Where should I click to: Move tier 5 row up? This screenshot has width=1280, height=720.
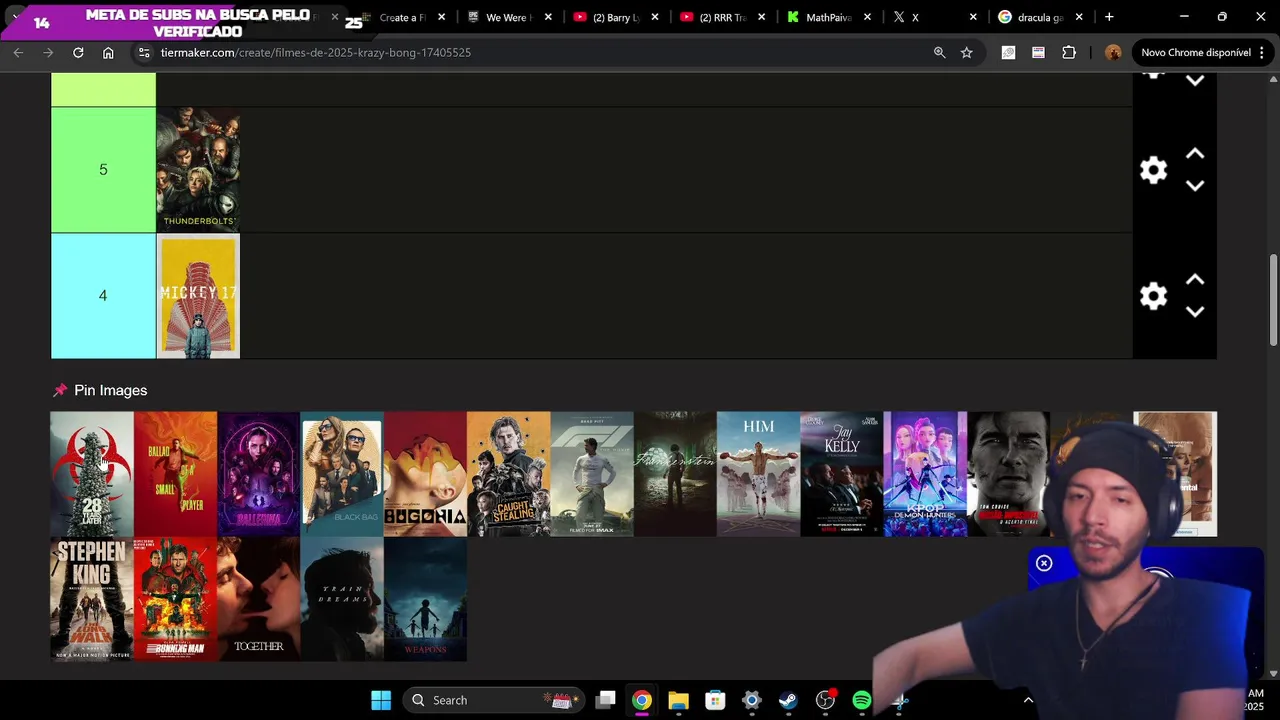point(1195,154)
